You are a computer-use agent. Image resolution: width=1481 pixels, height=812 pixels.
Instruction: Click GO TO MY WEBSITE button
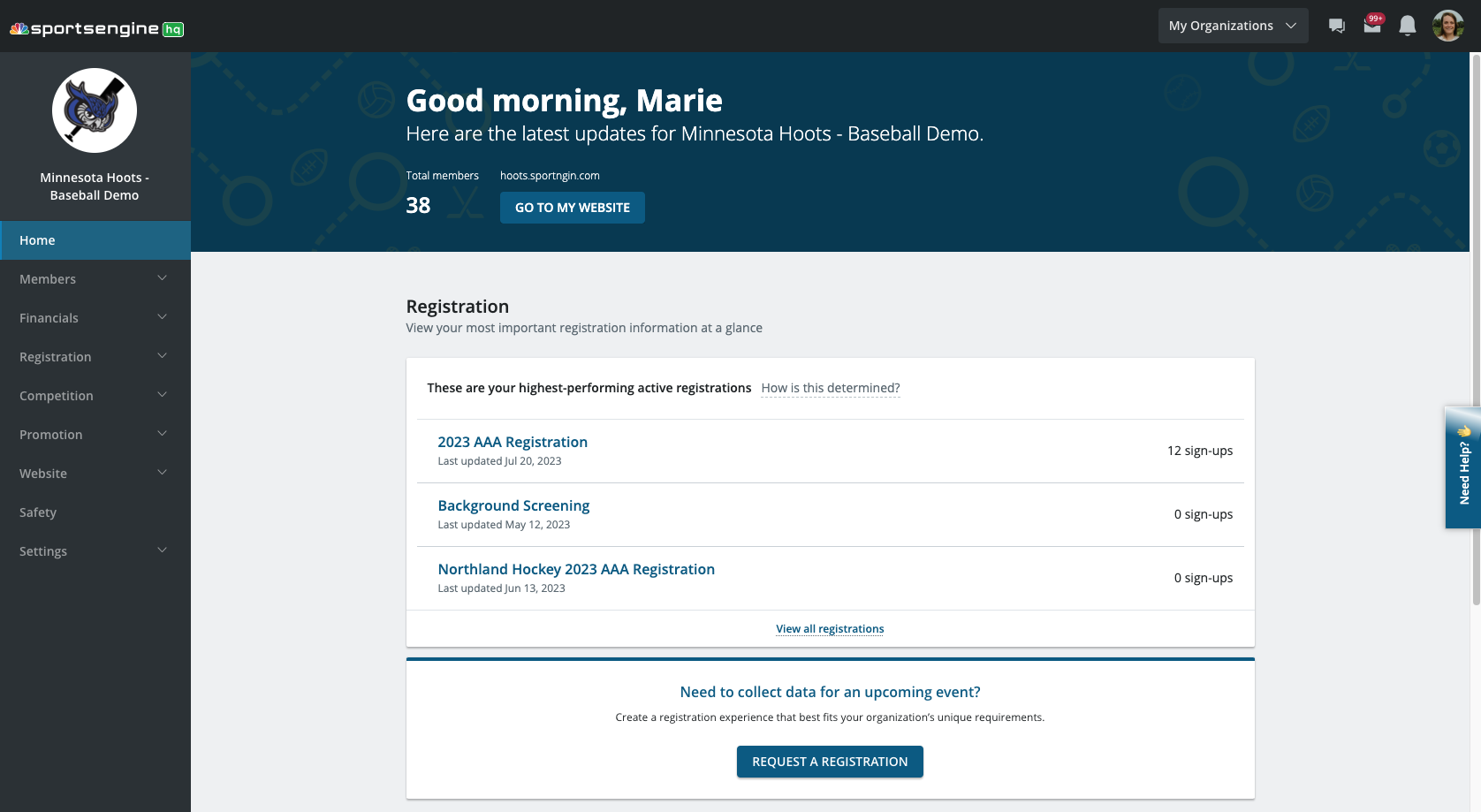(x=572, y=208)
